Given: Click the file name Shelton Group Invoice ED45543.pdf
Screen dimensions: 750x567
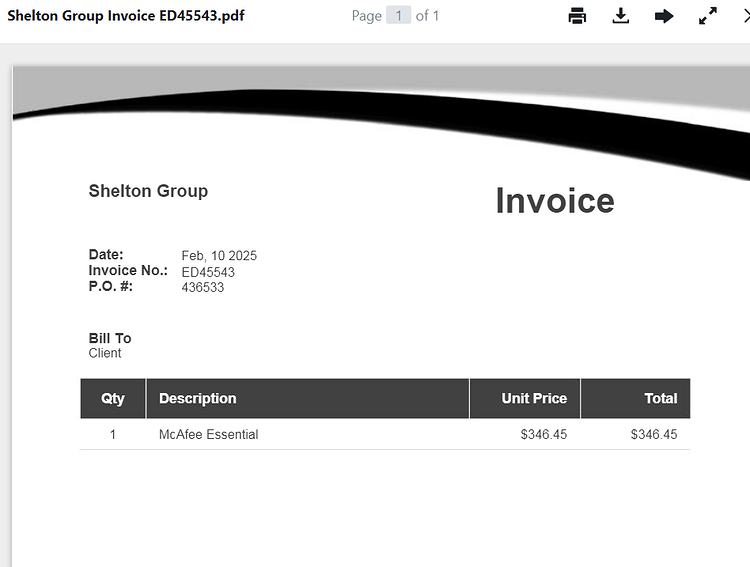Looking at the screenshot, I should [126, 15].
